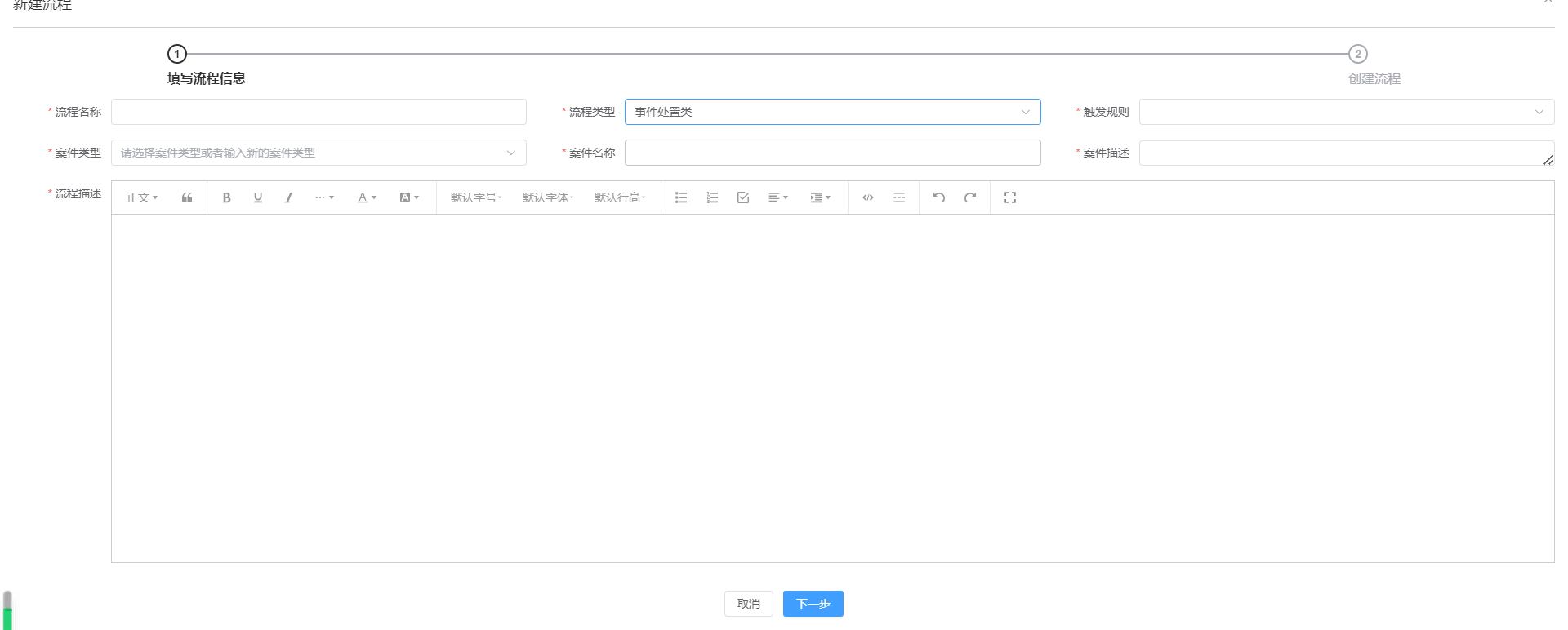
Task: Insert a horizontal divider line
Action: coord(899,197)
